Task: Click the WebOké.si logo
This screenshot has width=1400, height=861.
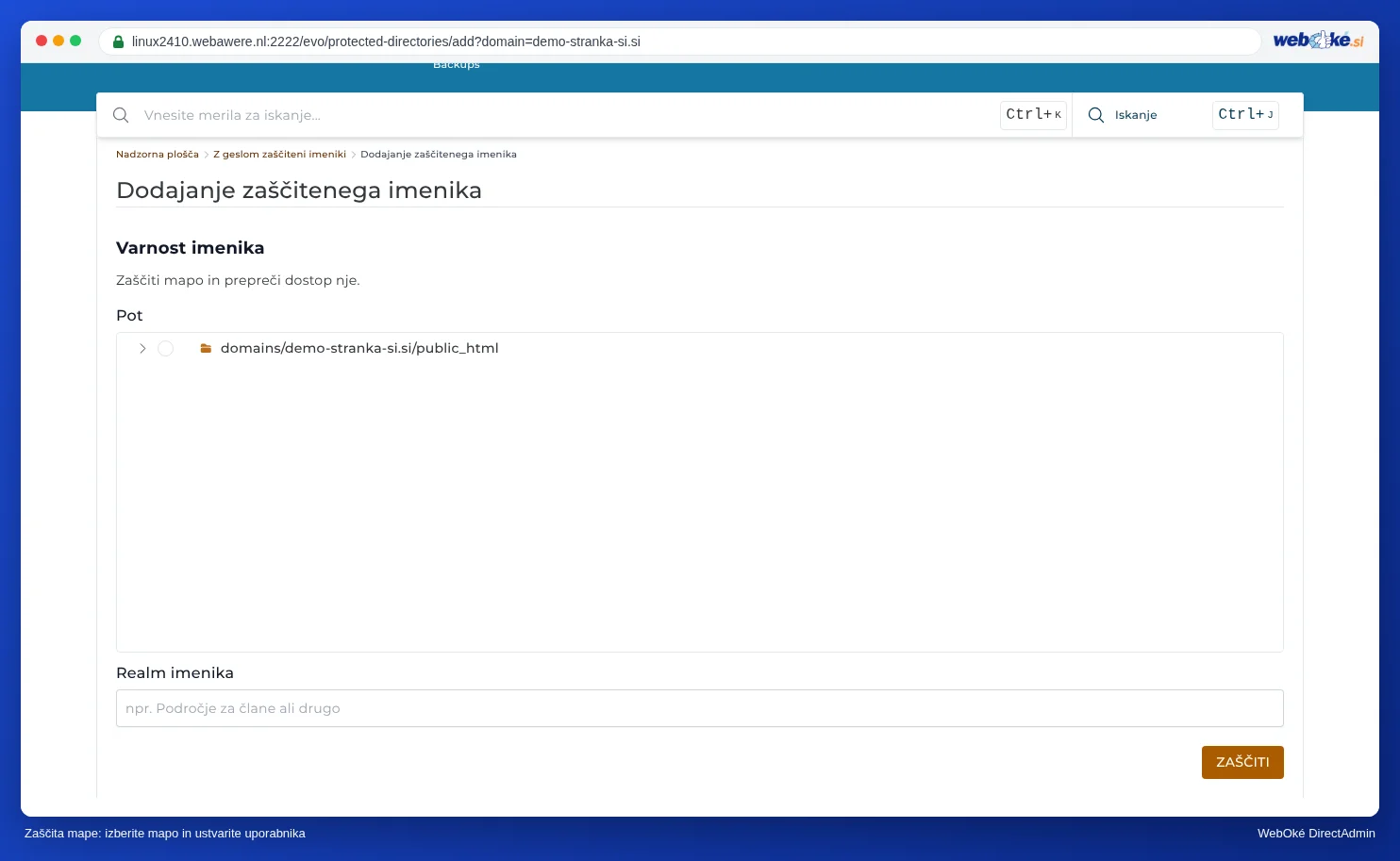Action: click(x=1318, y=41)
